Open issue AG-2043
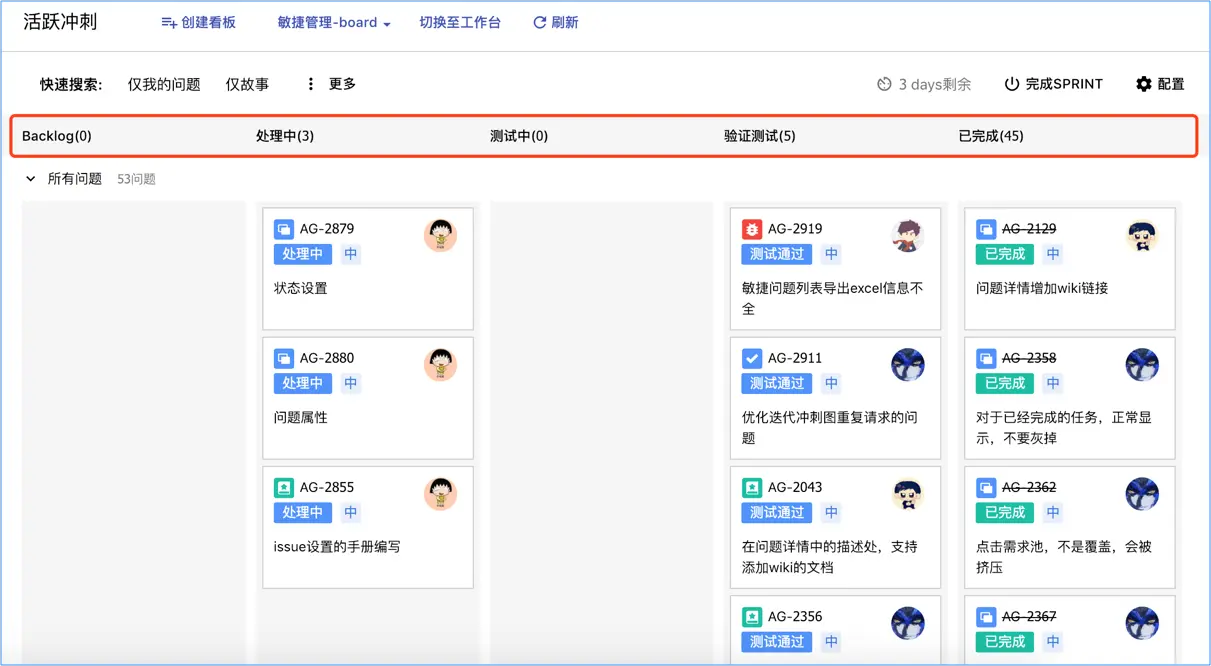Viewport: 1211px width, 666px height. point(795,487)
